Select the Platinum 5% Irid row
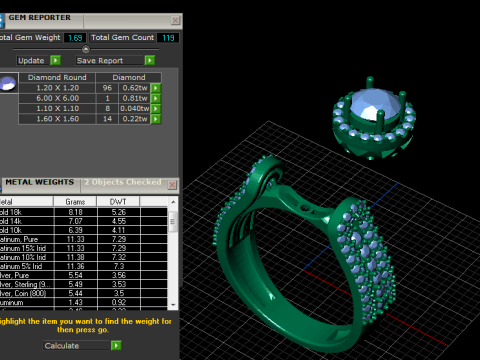Screen dimensions: 480x360 pyautogui.click(x=83, y=266)
